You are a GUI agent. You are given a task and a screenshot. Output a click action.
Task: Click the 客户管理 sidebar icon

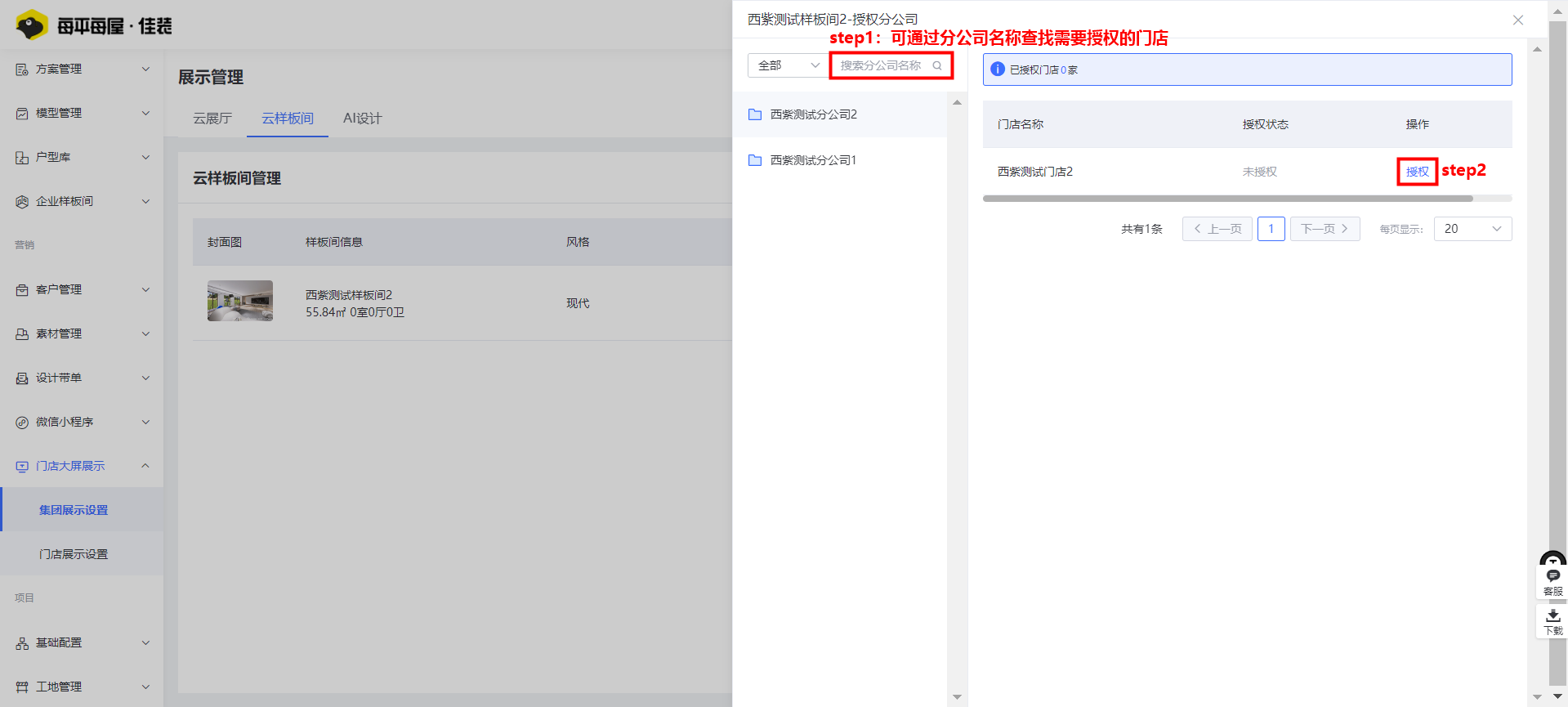22,290
